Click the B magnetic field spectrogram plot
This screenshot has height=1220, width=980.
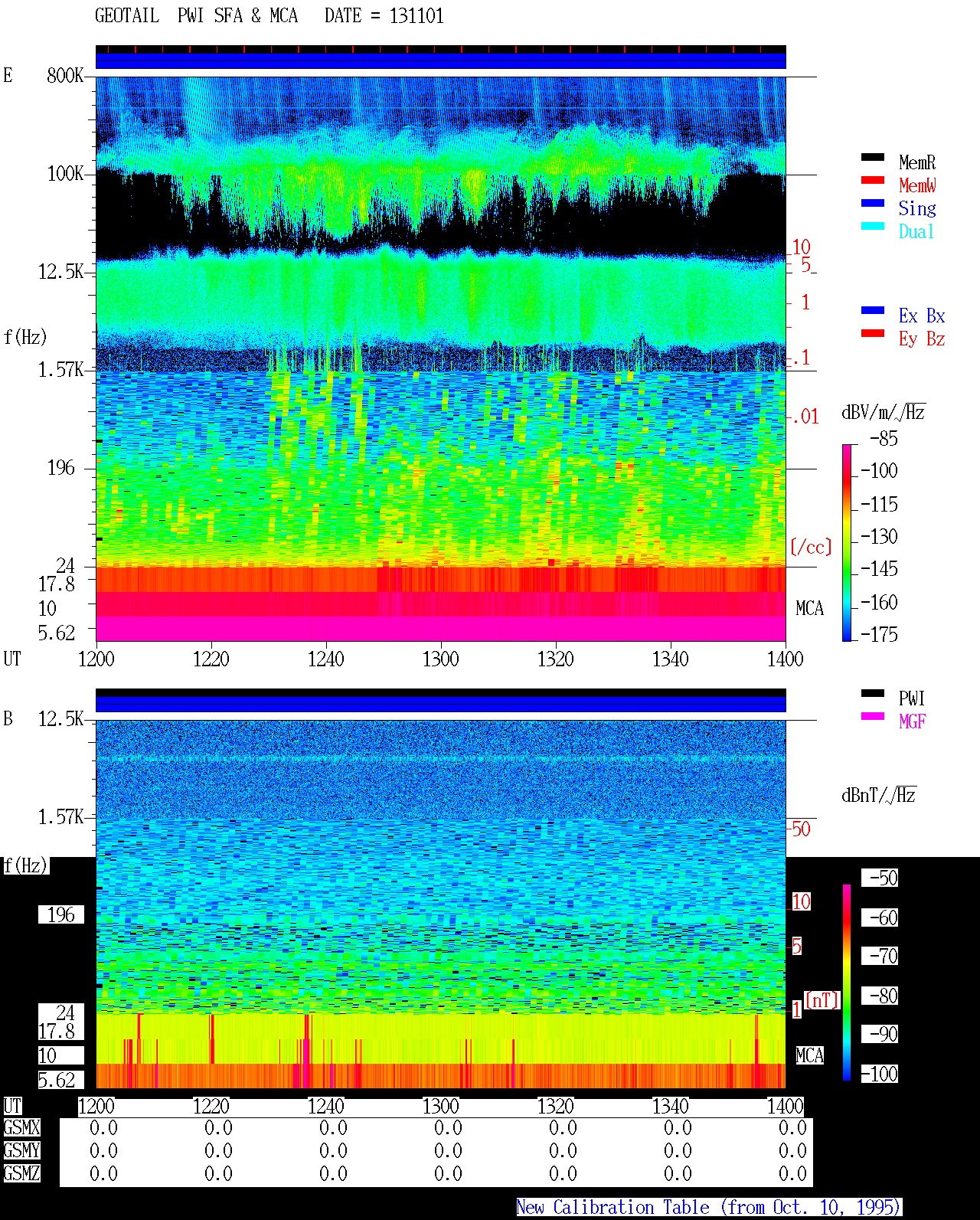click(x=441, y=904)
